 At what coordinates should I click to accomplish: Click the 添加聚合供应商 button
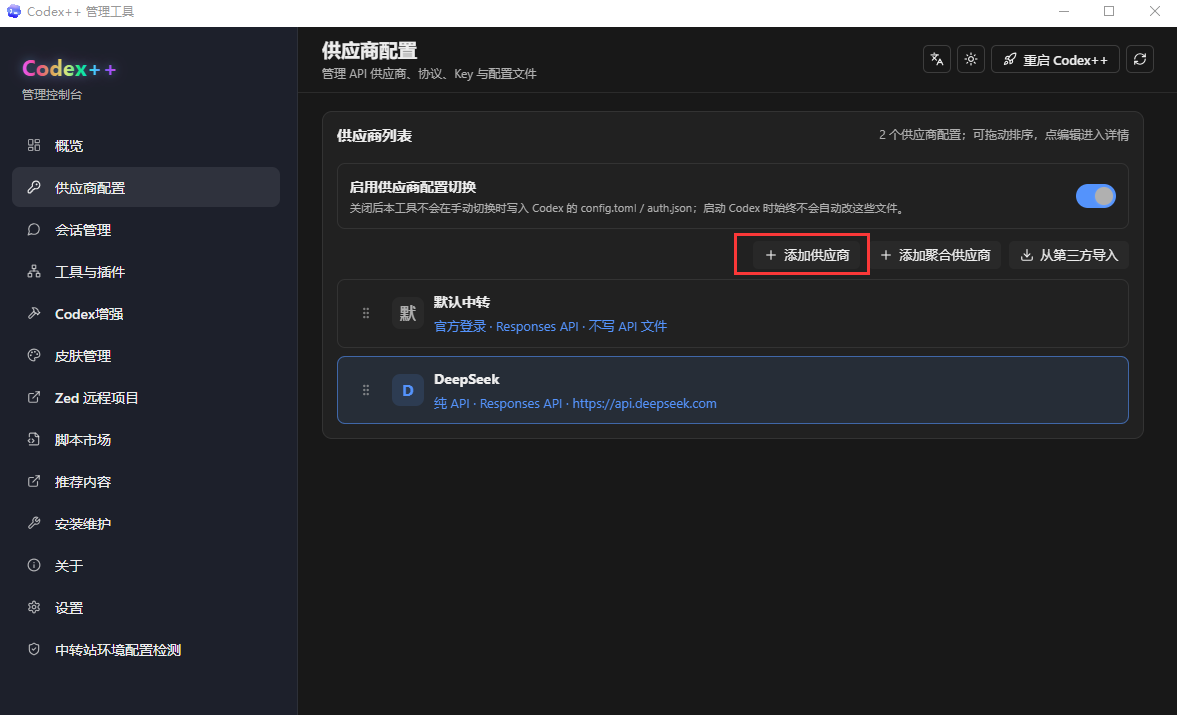(935, 255)
